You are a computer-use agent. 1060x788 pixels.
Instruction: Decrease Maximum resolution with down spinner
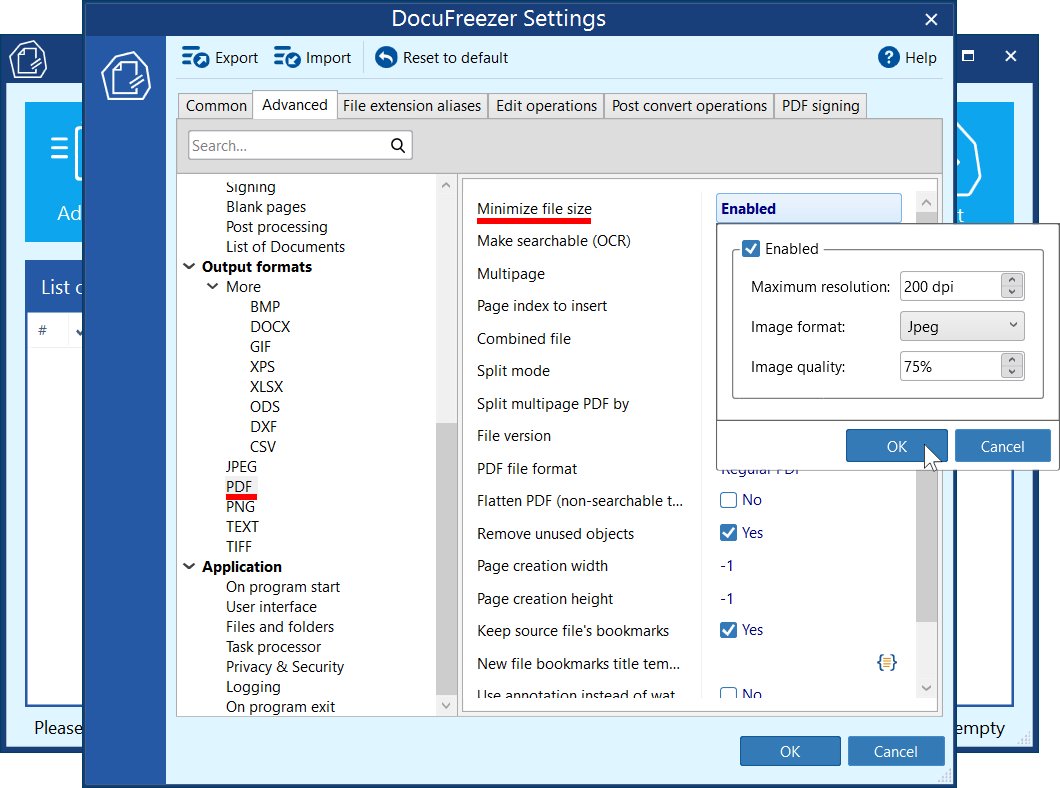tap(1012, 292)
